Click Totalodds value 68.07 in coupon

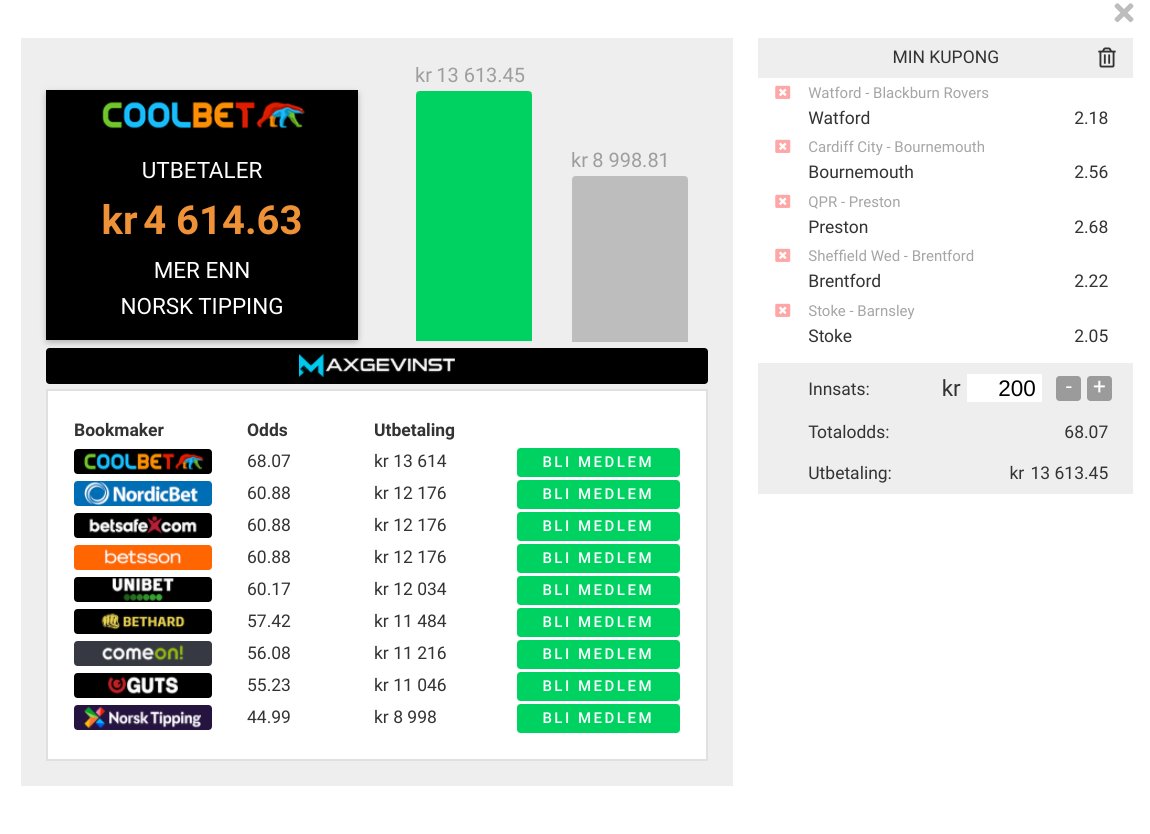coord(1086,432)
